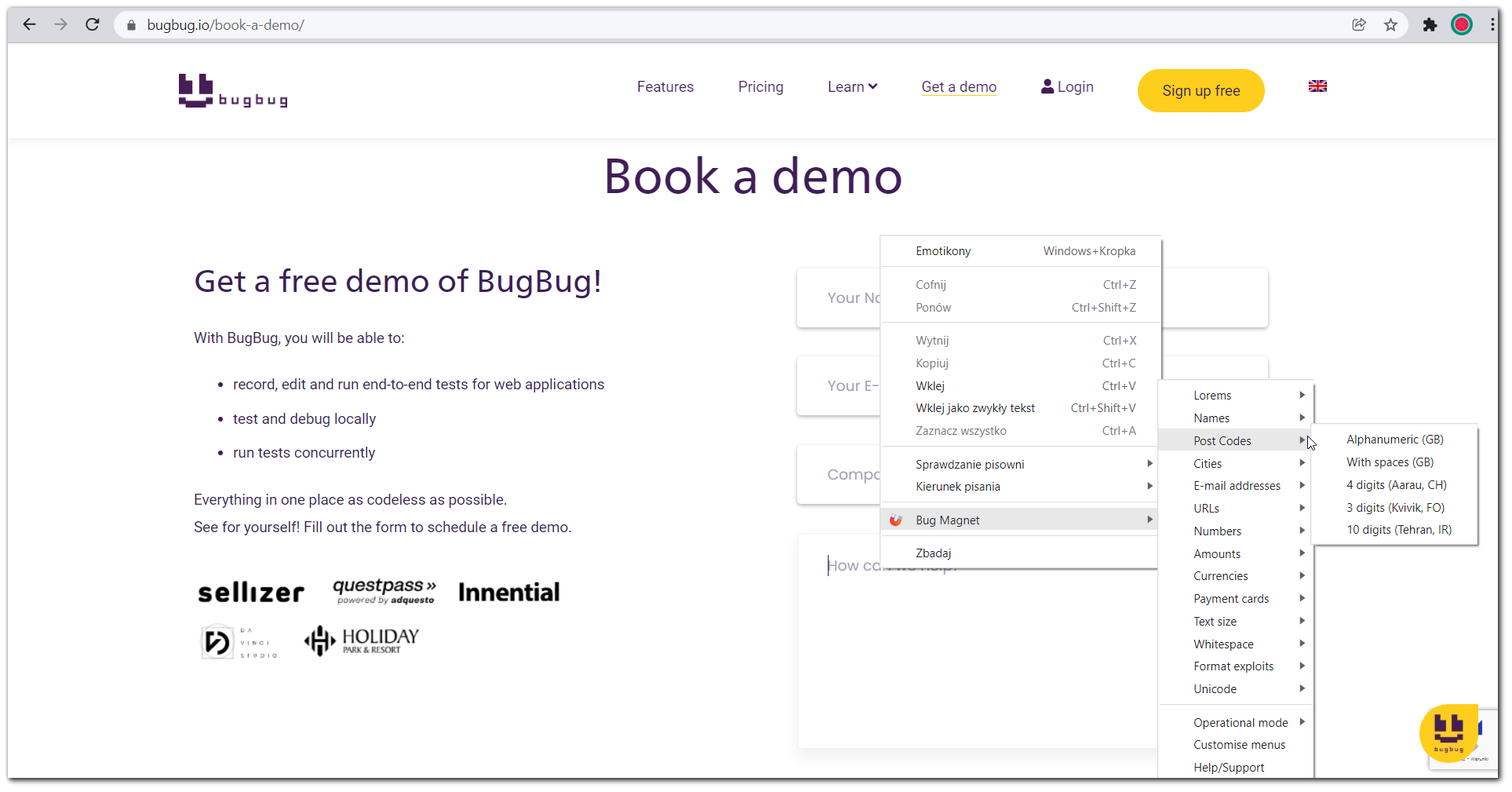Expand the Whitespace submenu
The width and height of the screenshot is (1512, 792).
point(1236,644)
